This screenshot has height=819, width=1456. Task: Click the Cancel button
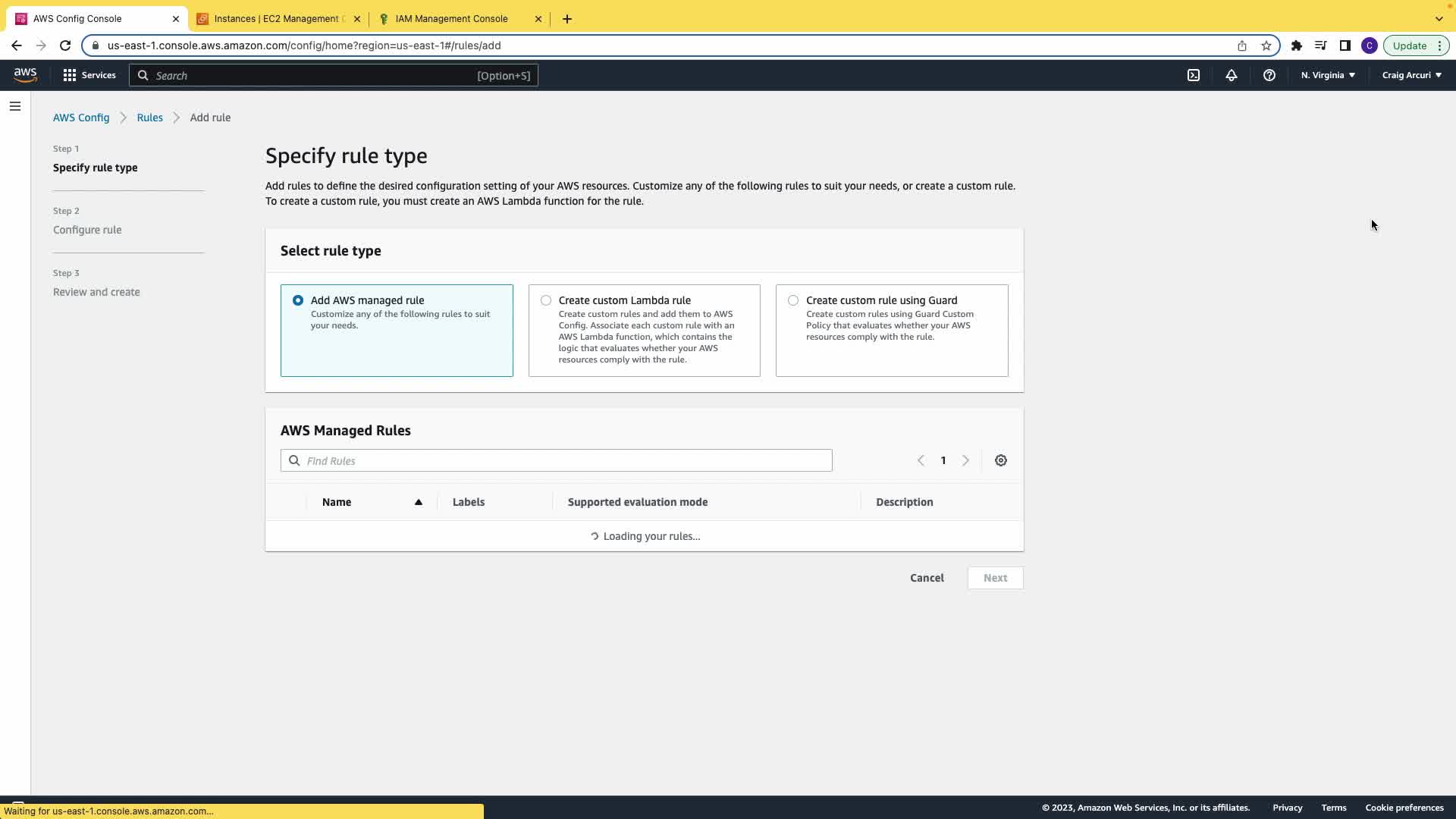927,578
